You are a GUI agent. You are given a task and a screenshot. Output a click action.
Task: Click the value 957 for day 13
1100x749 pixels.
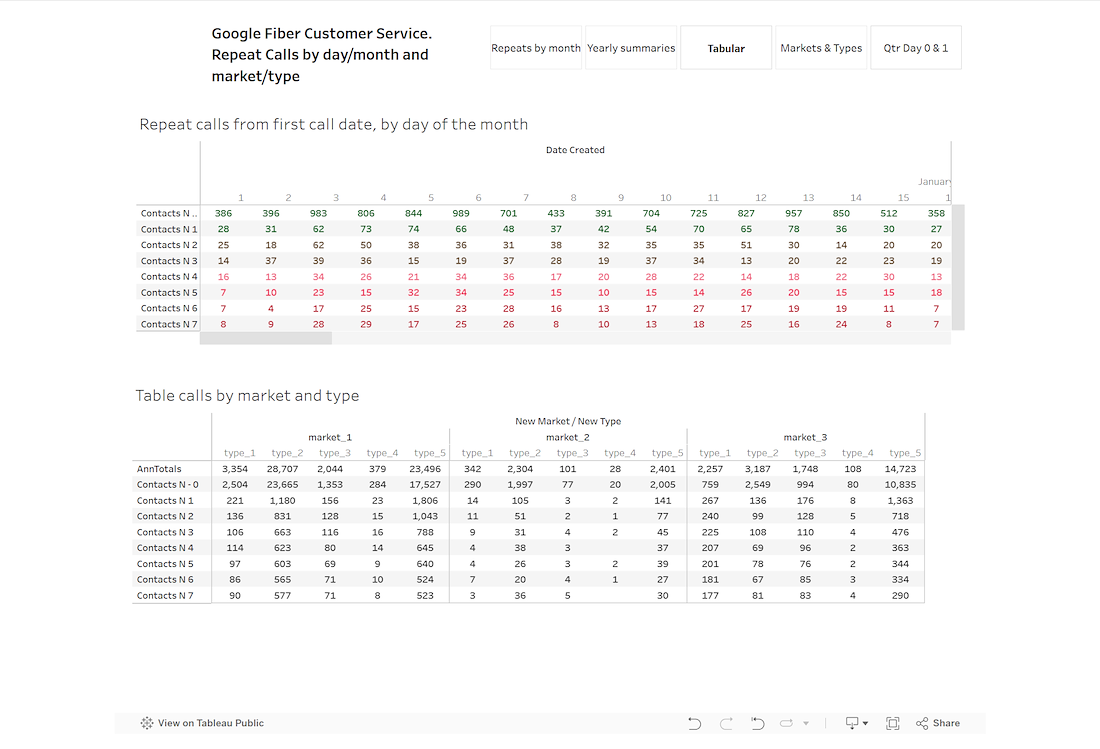point(793,213)
